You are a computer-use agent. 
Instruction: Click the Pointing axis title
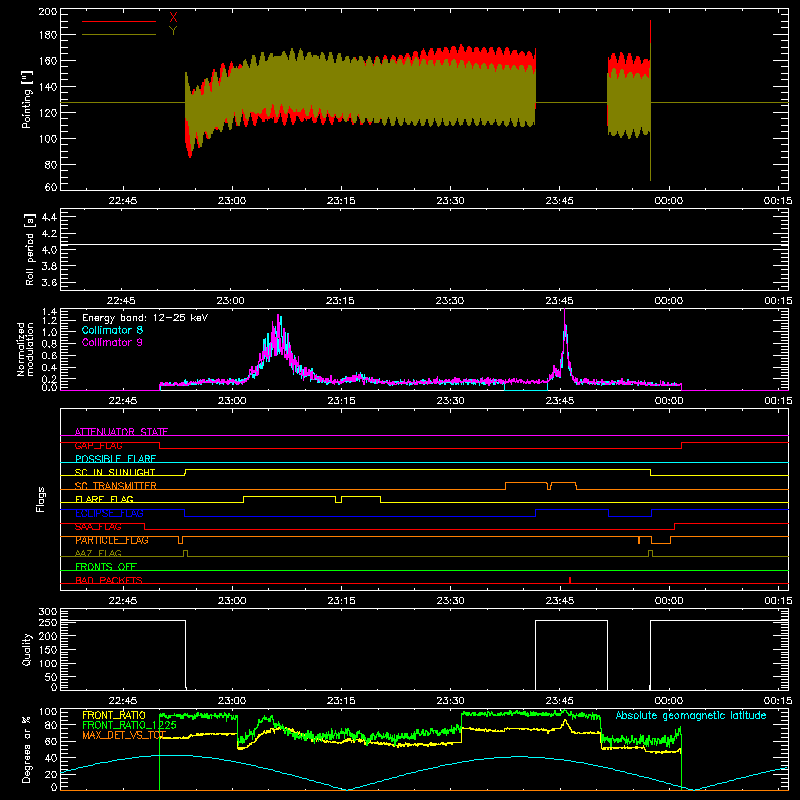click(27, 99)
